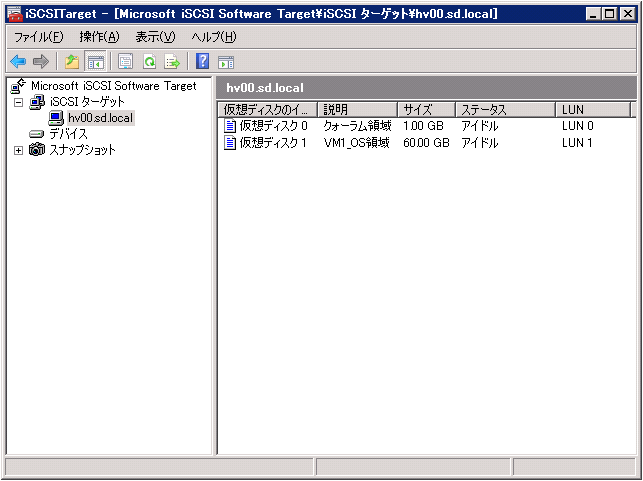This screenshot has width=643, height=481.
Task: Click アイドル status of 仮想ディスク 1
Action: [480, 143]
